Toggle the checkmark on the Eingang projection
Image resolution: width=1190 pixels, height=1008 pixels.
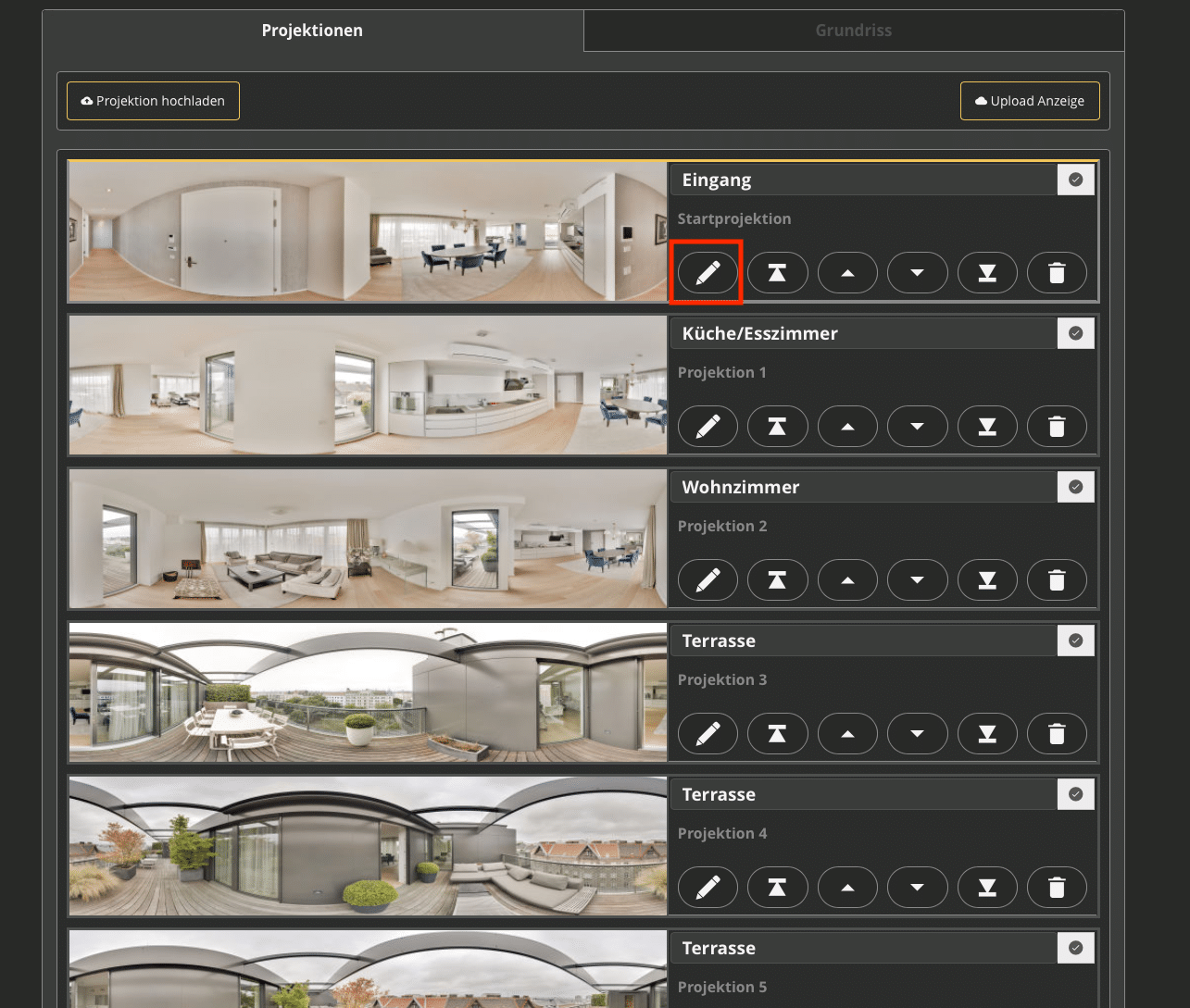[x=1075, y=180]
